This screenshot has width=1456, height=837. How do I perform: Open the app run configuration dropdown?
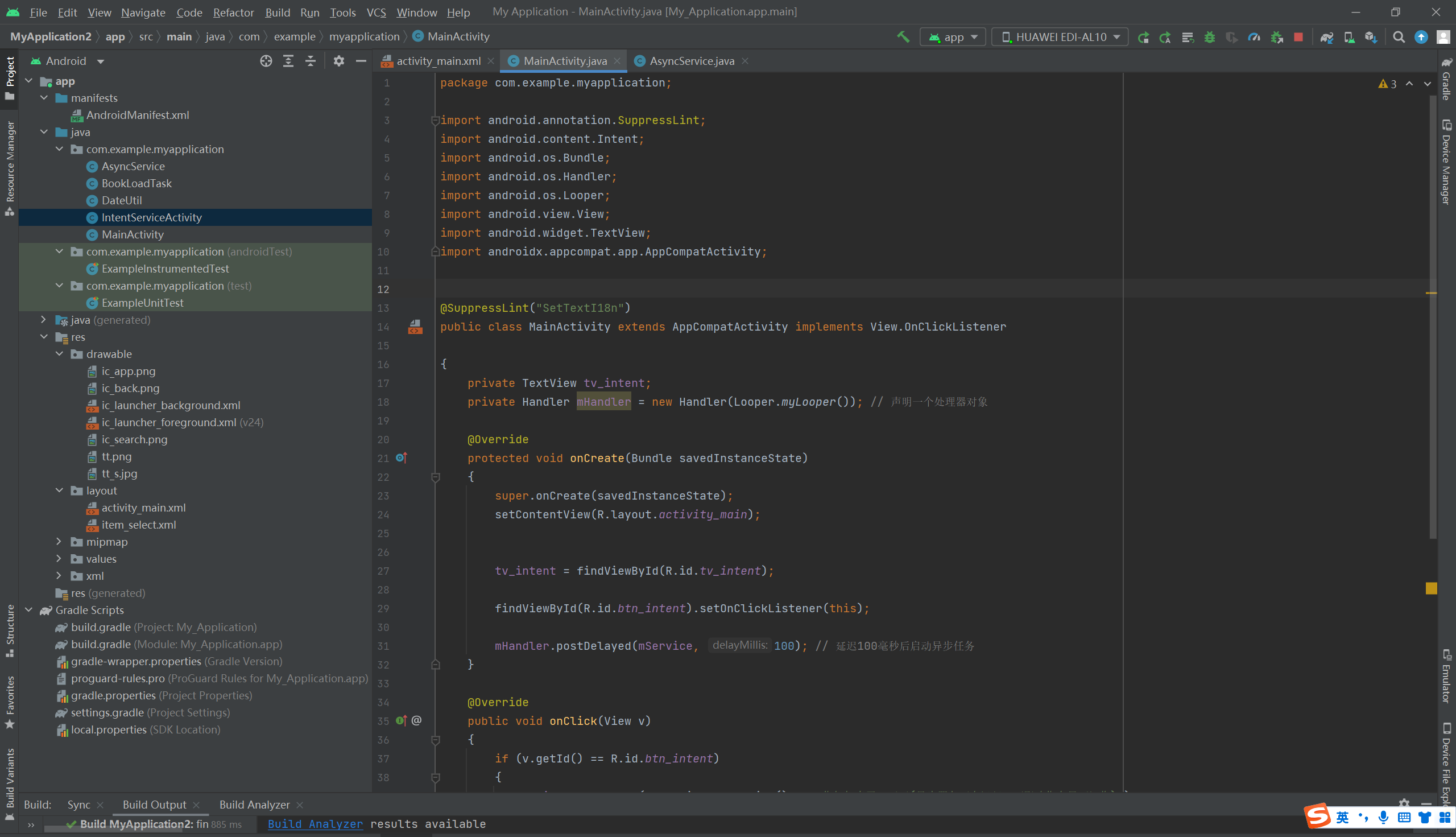click(x=953, y=37)
